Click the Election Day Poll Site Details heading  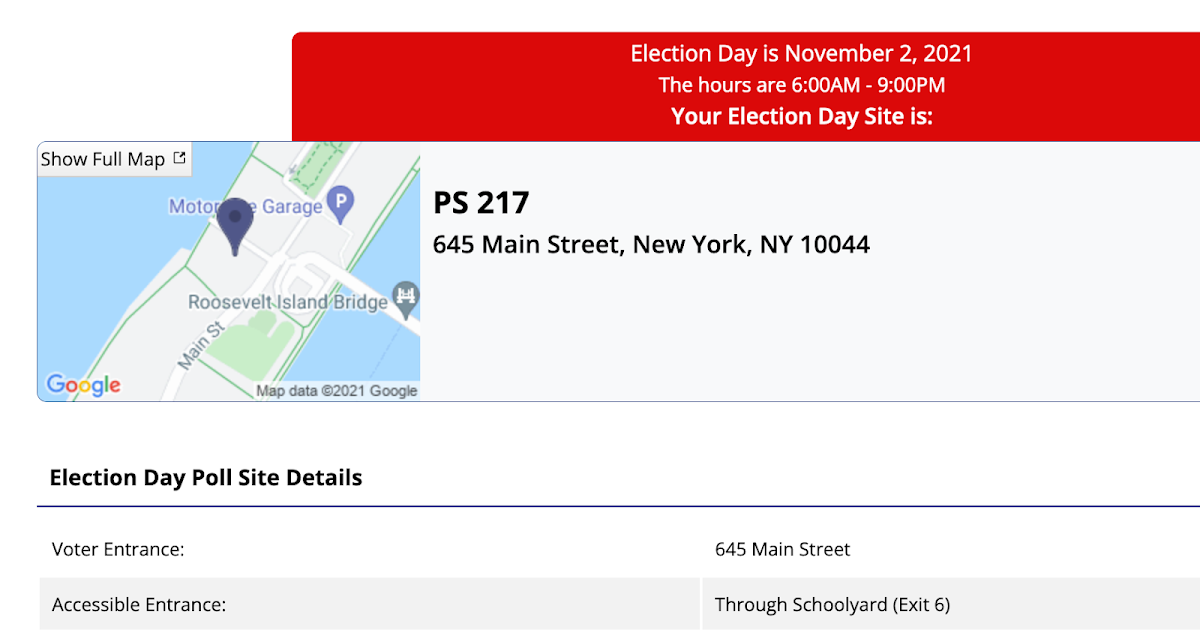click(x=206, y=478)
